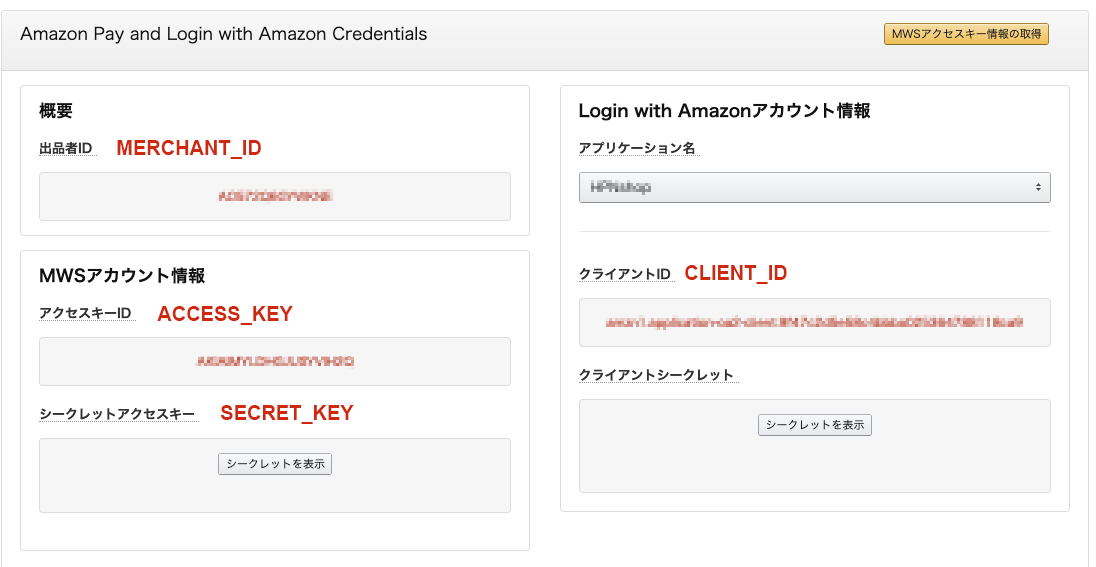
Task: Open the アプリケーション名 dropdown
Action: click(814, 187)
